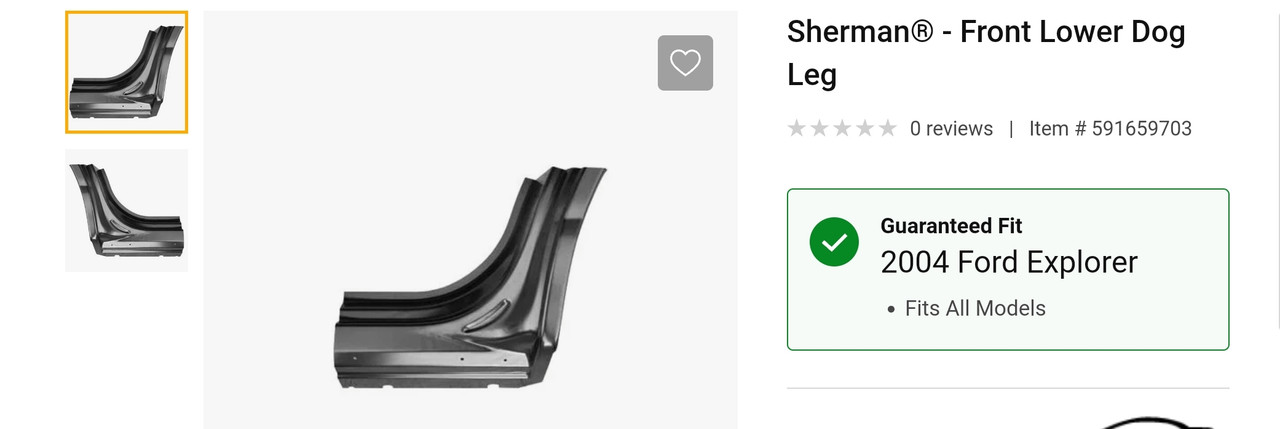Screen dimensions: 1280x429
Task: Click the word Leg in the title
Action: coord(812,75)
